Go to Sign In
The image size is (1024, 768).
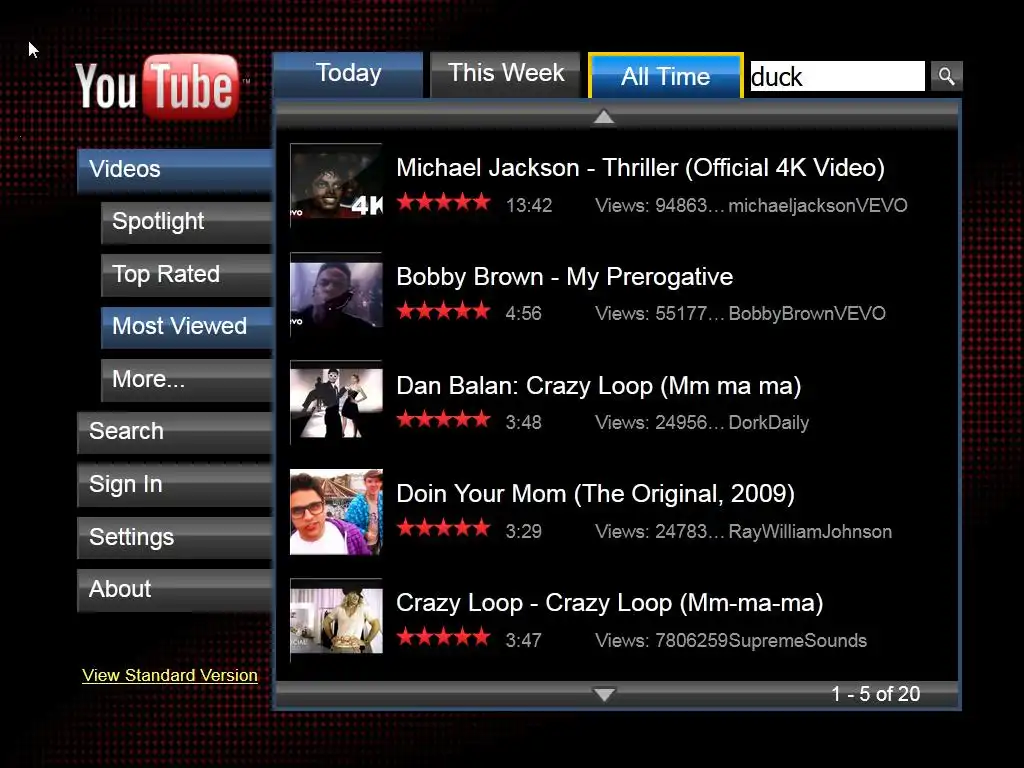[175, 485]
